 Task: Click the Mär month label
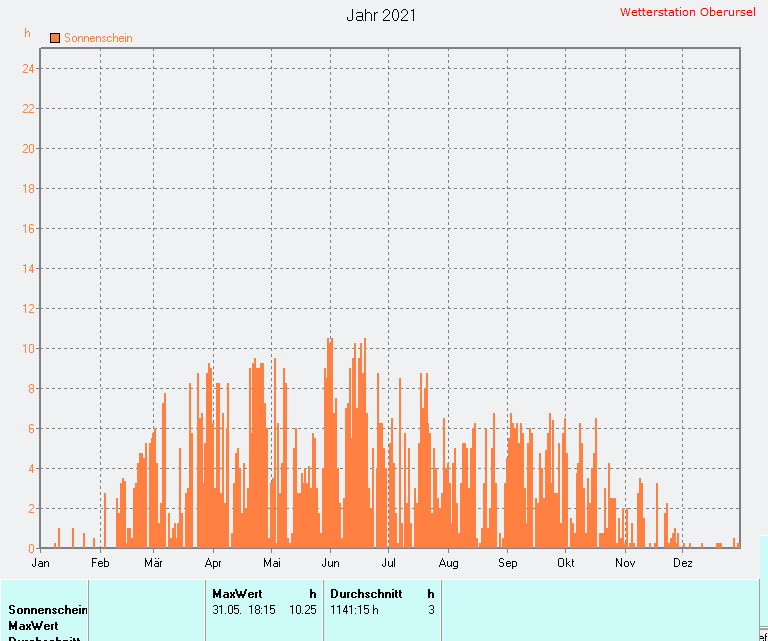(x=153, y=563)
